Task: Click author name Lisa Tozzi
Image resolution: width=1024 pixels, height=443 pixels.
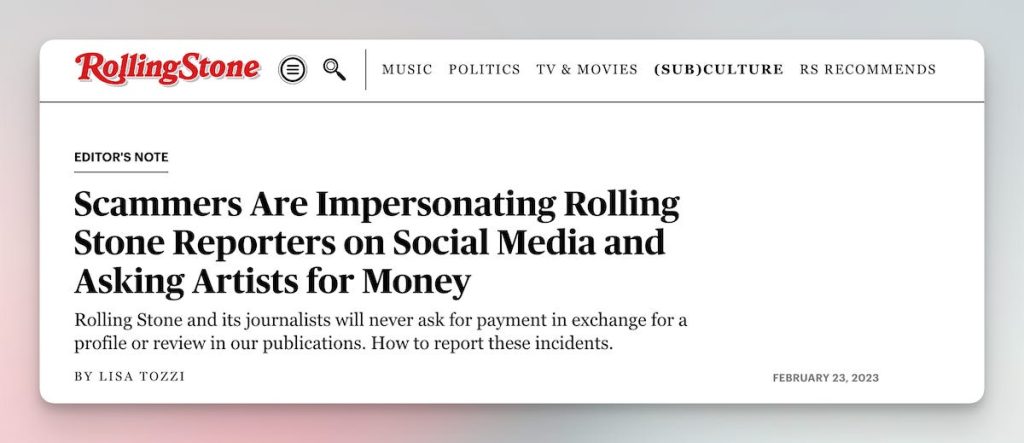Action: click(x=153, y=377)
